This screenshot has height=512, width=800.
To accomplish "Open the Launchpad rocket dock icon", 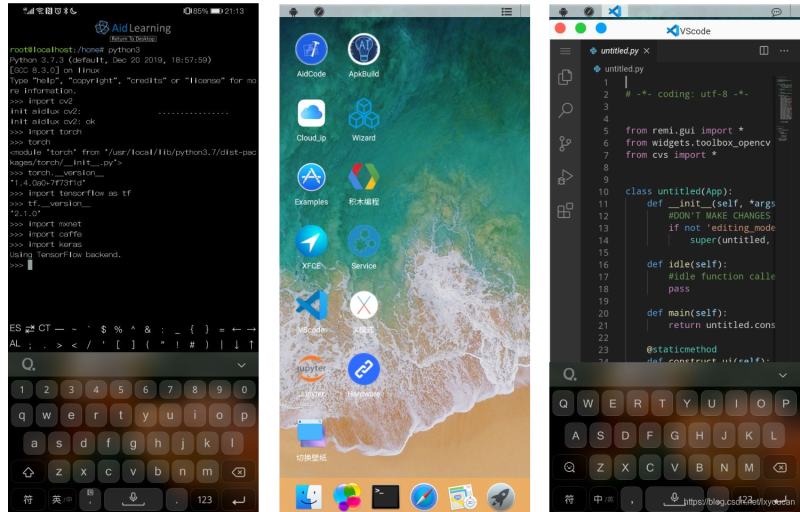I will click(x=501, y=497).
